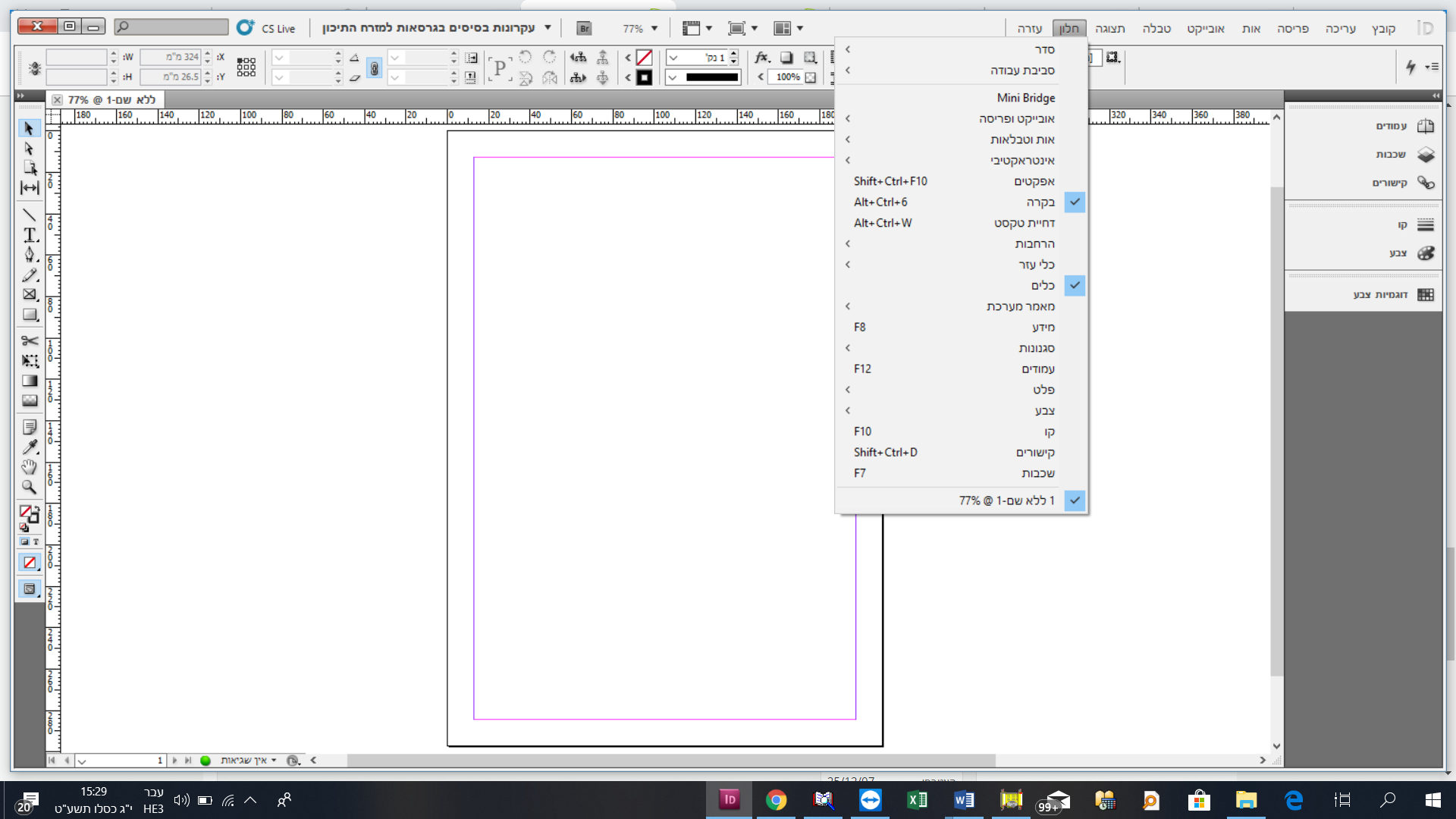The height and width of the screenshot is (819, 1456).
Task: Choose Mini Bridge from the menu
Action: click(1025, 98)
